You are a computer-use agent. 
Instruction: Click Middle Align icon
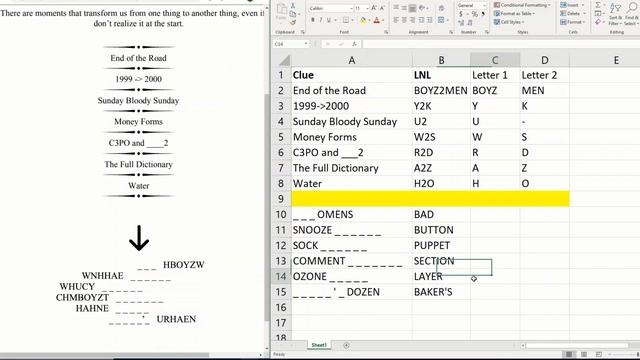[404, 8]
